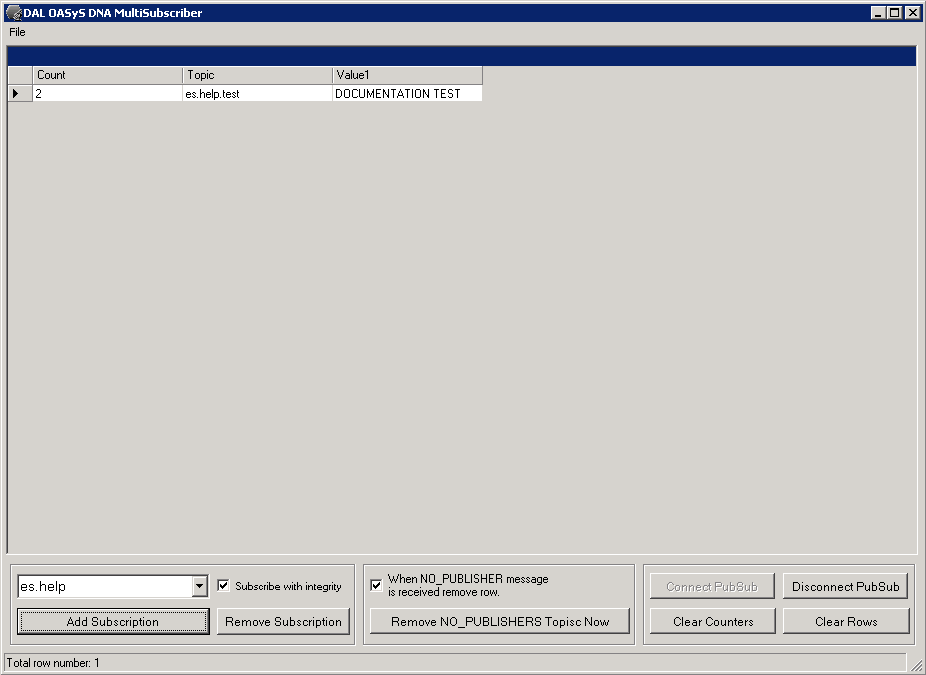This screenshot has width=926, height=675.
Task: Click the Topic column header
Action: 257,75
